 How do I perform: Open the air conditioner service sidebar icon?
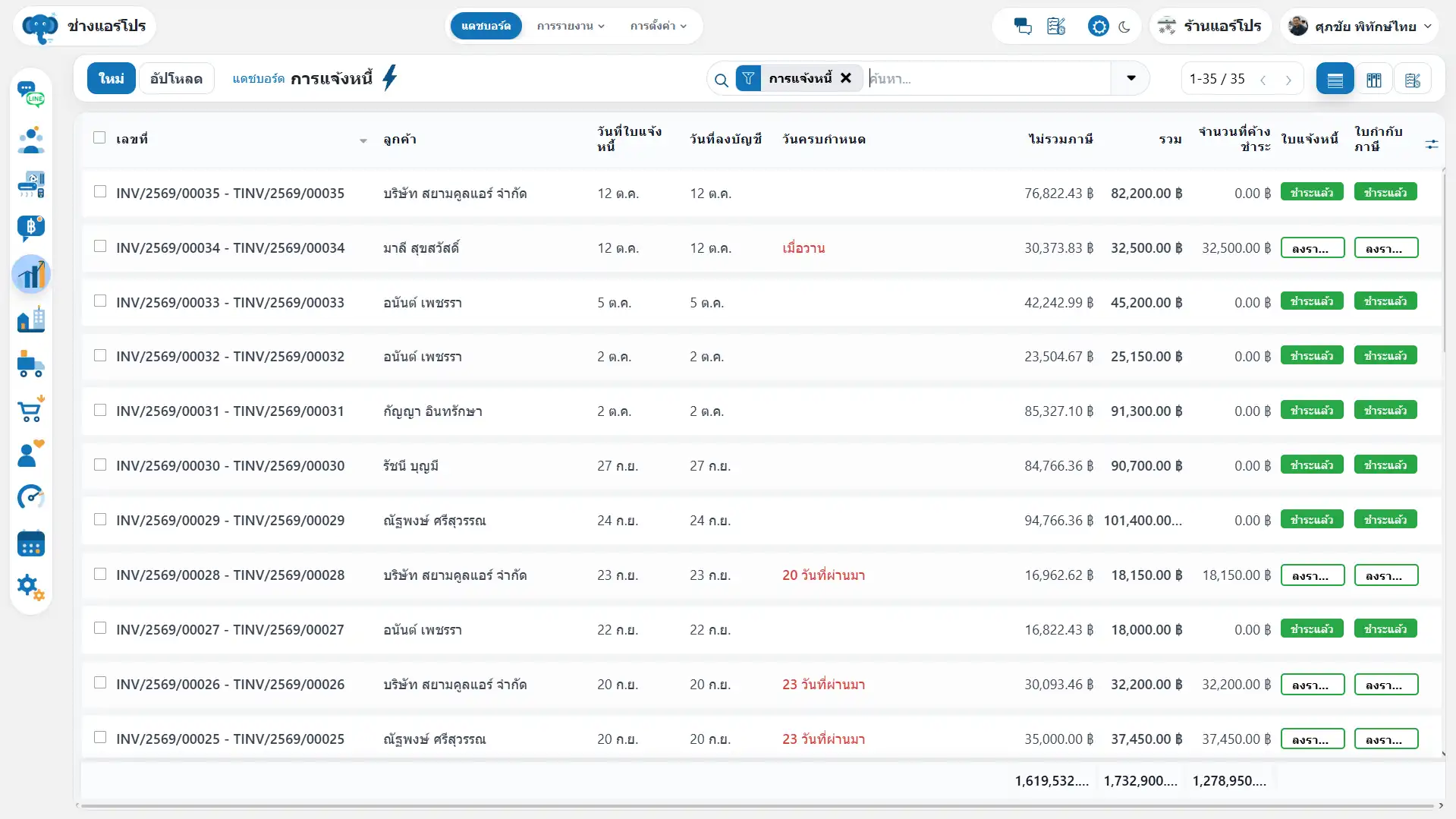click(31, 184)
